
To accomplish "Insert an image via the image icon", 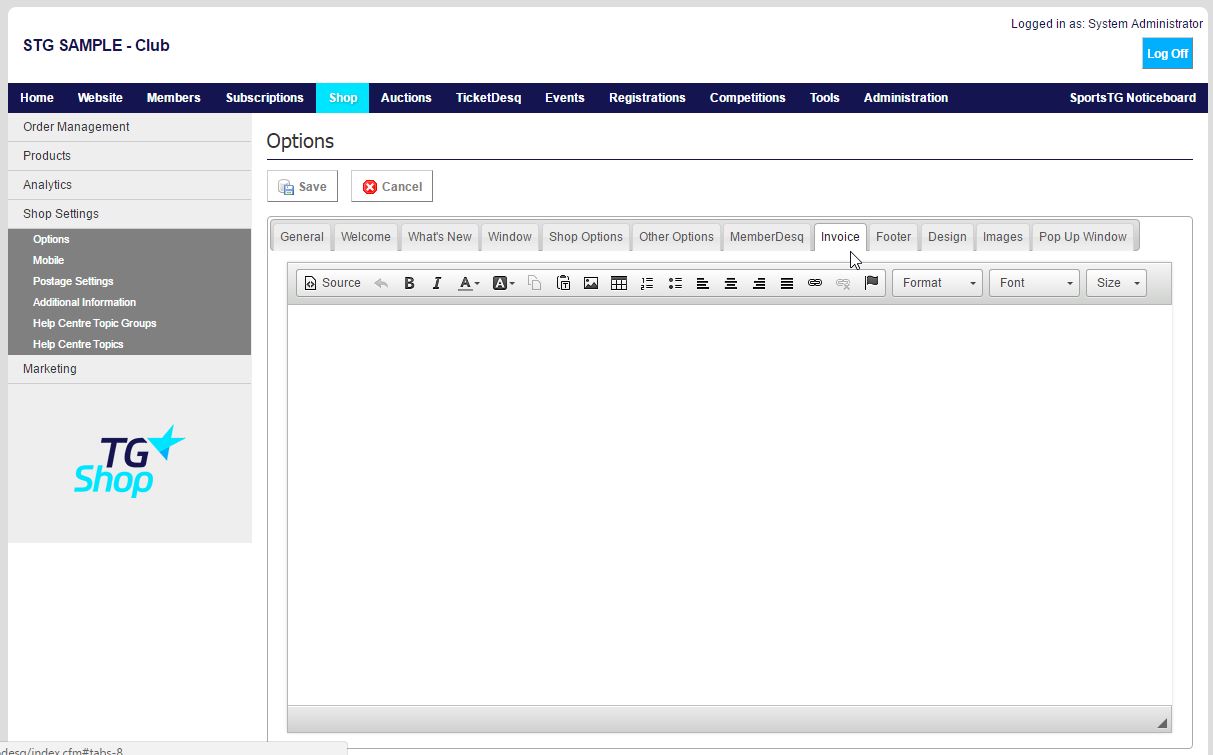I will [x=591, y=283].
